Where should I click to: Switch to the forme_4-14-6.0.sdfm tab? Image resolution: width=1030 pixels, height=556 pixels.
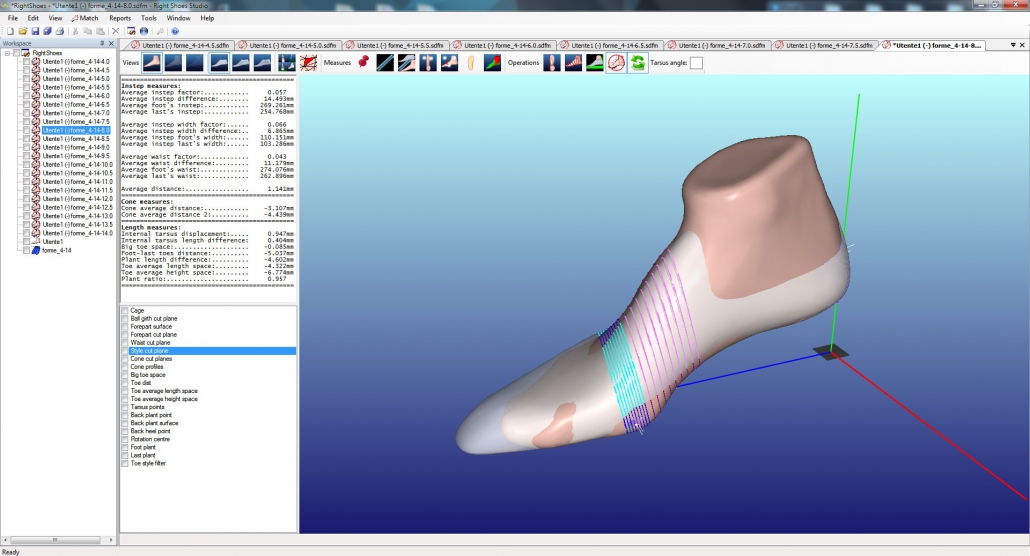[x=502, y=45]
